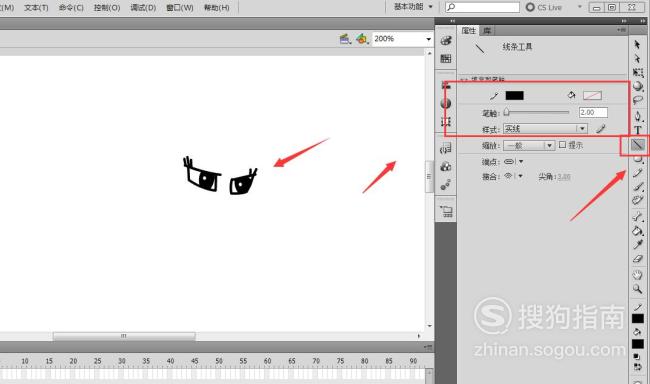The height and width of the screenshot is (384, 650).
Task: Select the Lasso tool
Action: point(638,100)
